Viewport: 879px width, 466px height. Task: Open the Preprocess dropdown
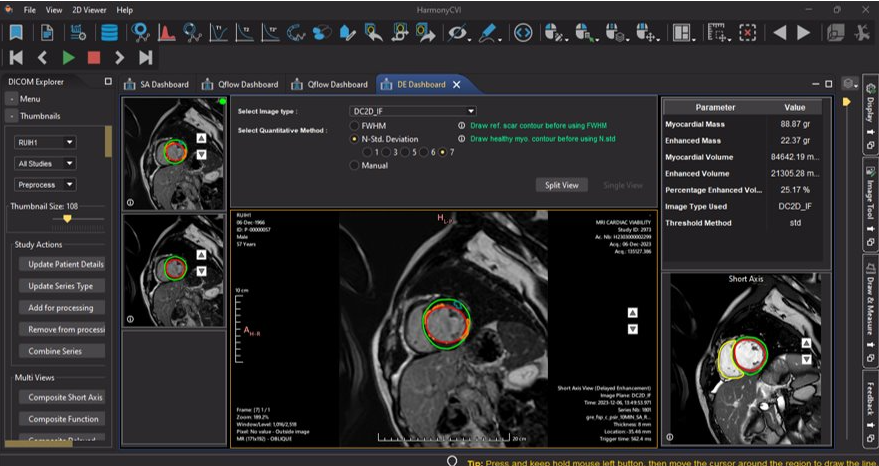click(46, 184)
